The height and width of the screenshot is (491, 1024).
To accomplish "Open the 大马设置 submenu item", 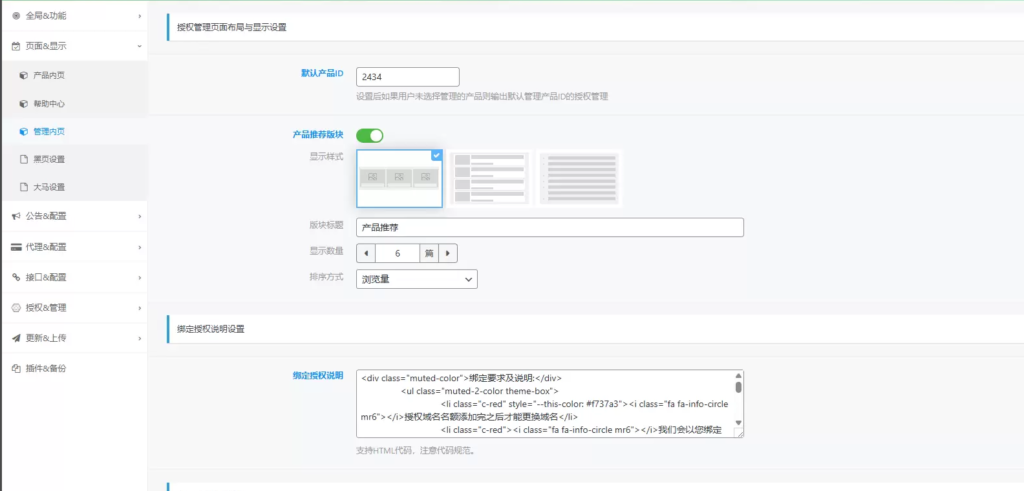I will point(74,187).
